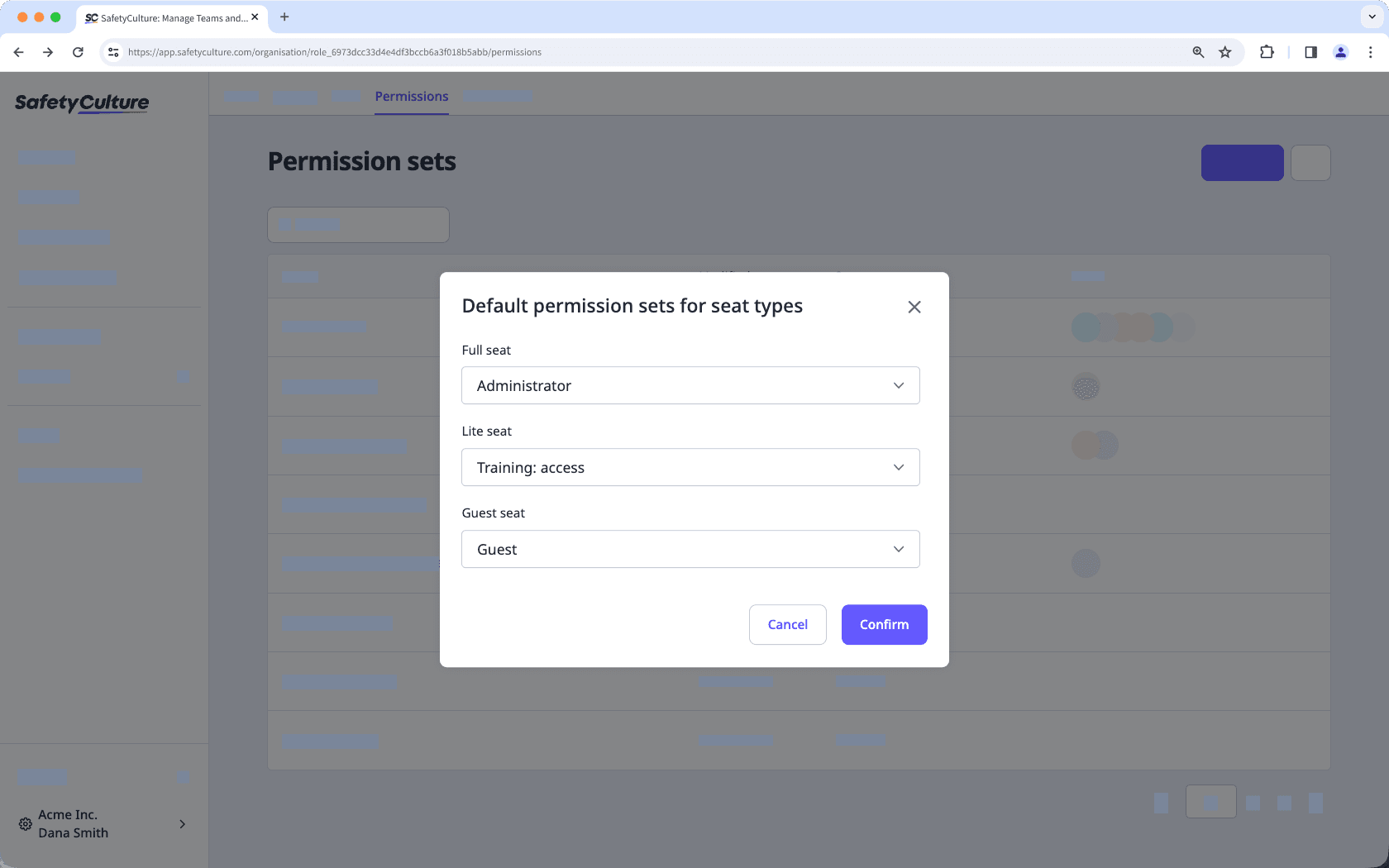1389x868 pixels.
Task: Reload the current page
Action: click(x=78, y=51)
